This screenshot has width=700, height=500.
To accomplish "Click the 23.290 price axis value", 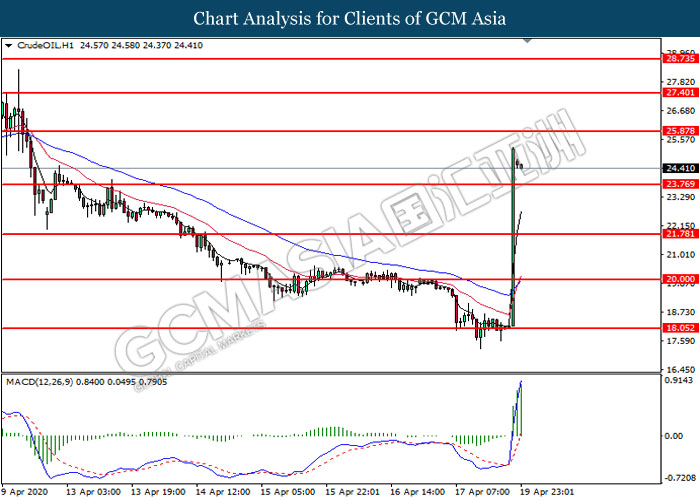I will (680, 197).
